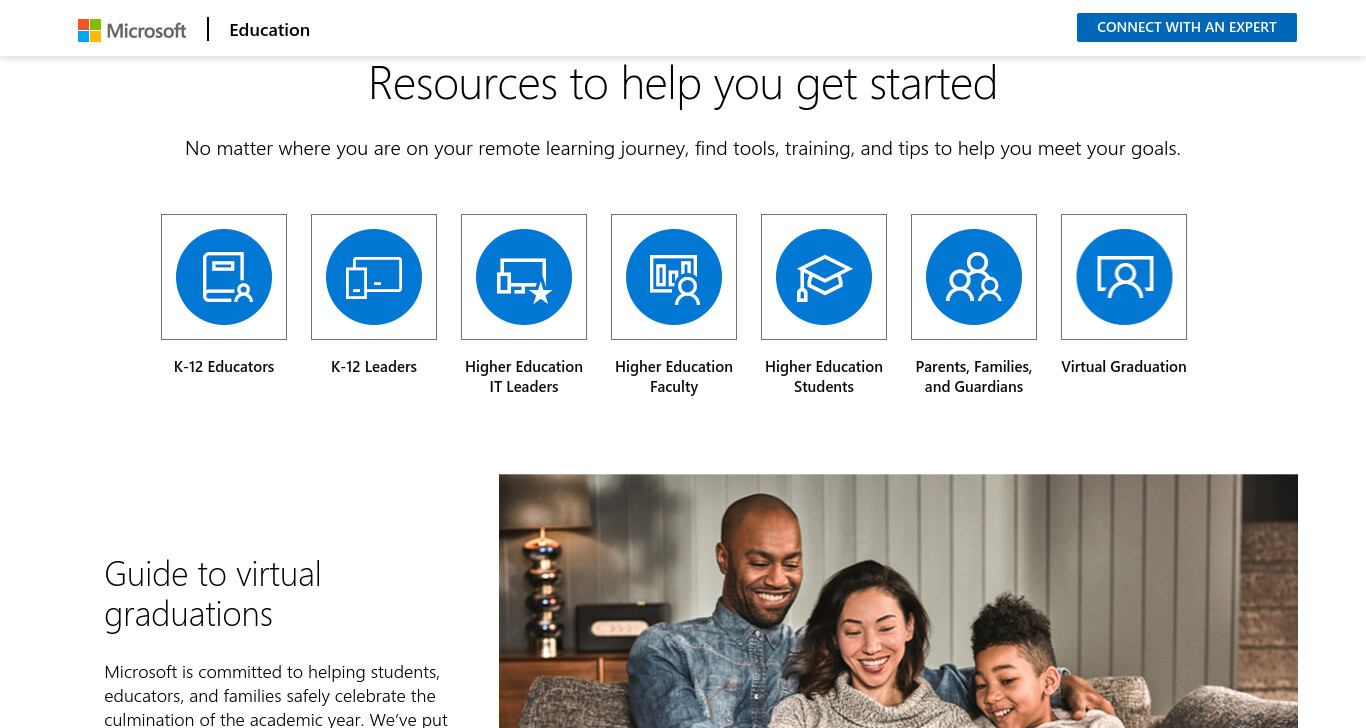Select the Higher Education IT Leaders icon
The image size is (1366, 728).
(x=524, y=277)
